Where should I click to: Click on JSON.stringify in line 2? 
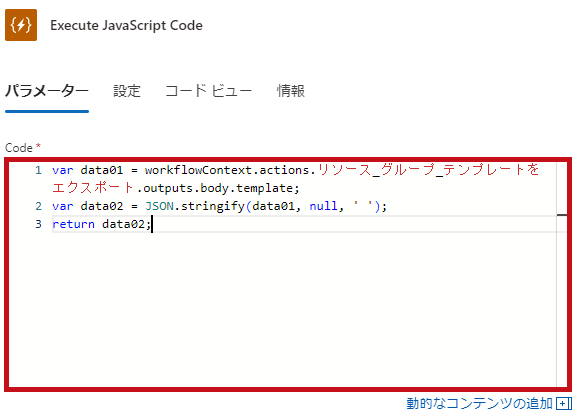[195, 206]
